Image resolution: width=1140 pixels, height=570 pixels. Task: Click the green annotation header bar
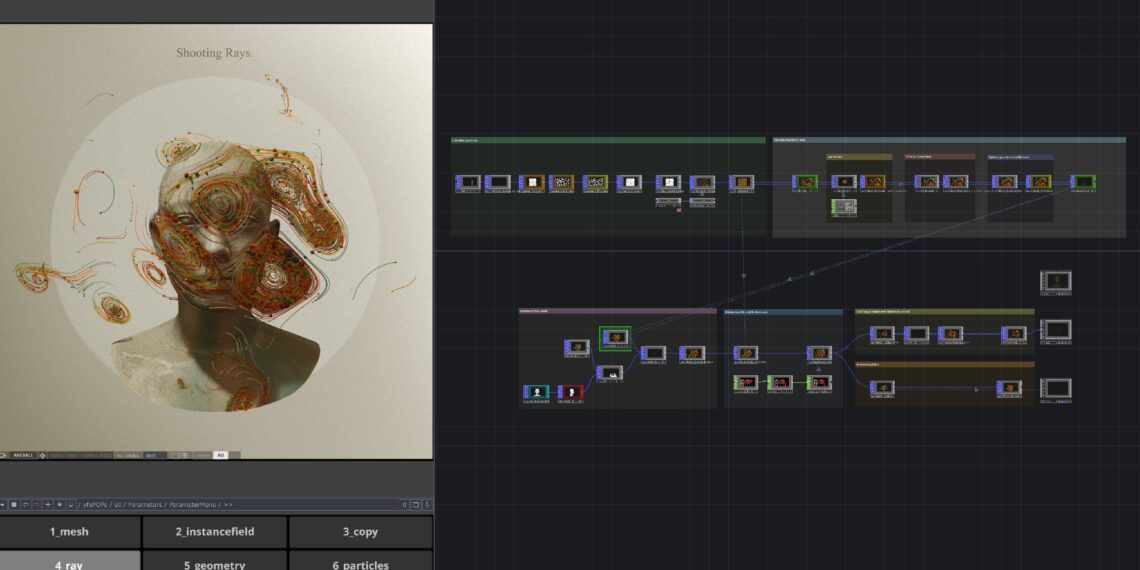click(607, 141)
